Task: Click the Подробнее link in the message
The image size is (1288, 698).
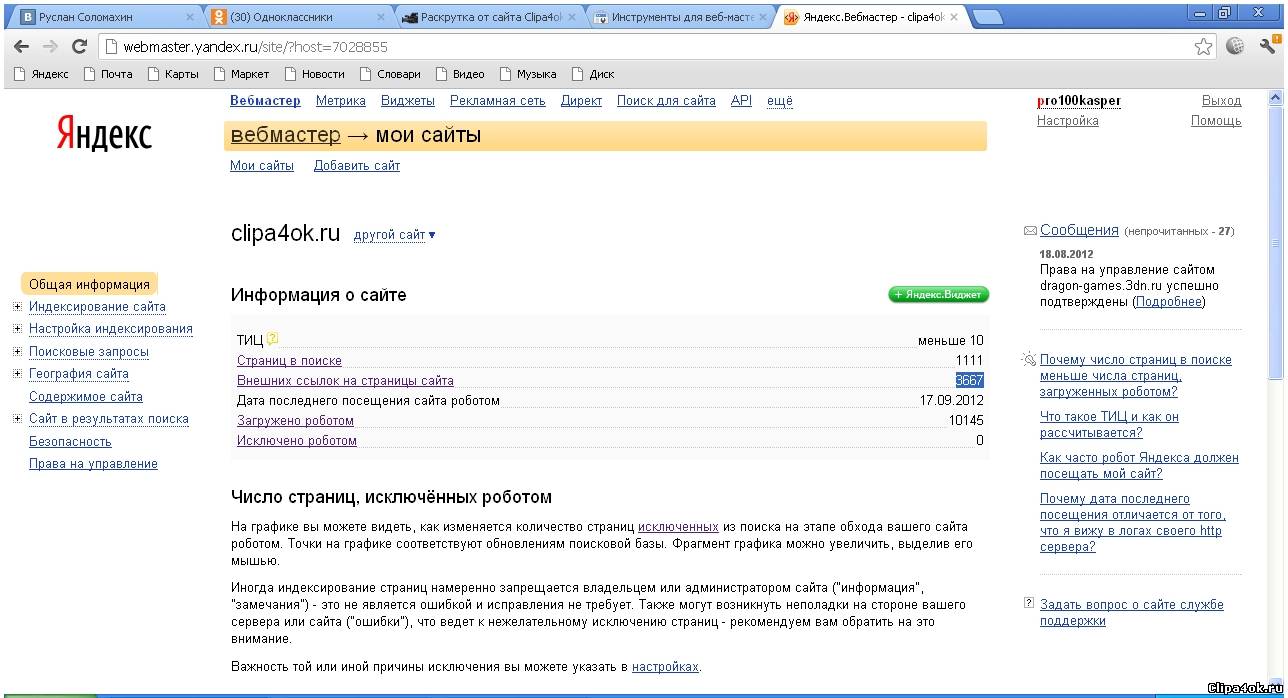Action: [1169, 302]
